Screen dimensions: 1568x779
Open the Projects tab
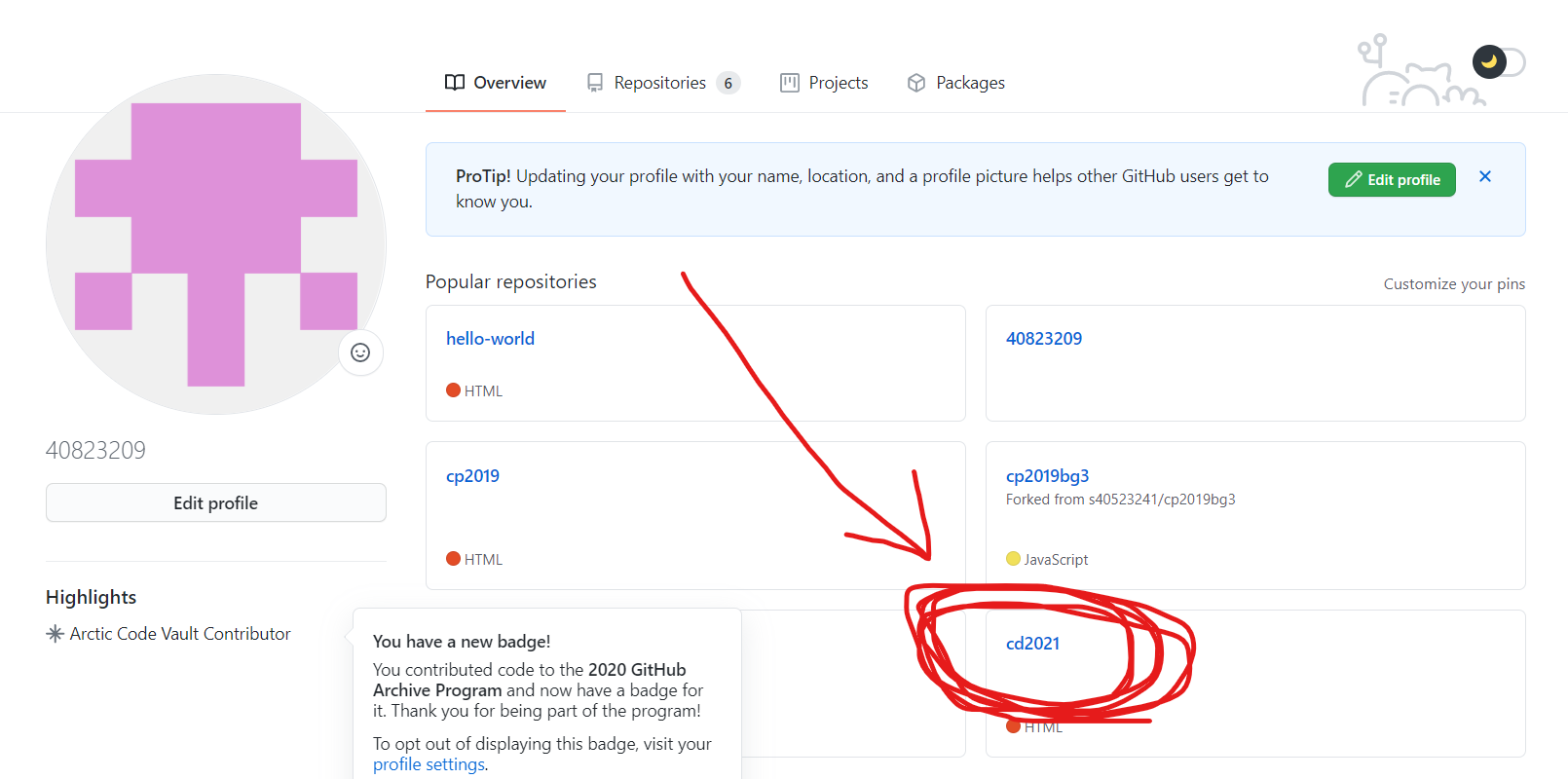(824, 83)
